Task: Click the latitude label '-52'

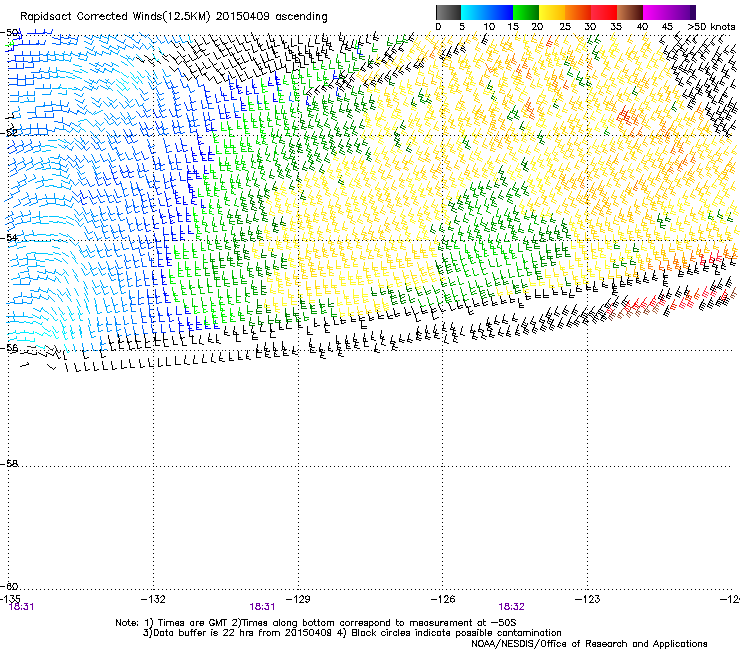Action: [9, 133]
